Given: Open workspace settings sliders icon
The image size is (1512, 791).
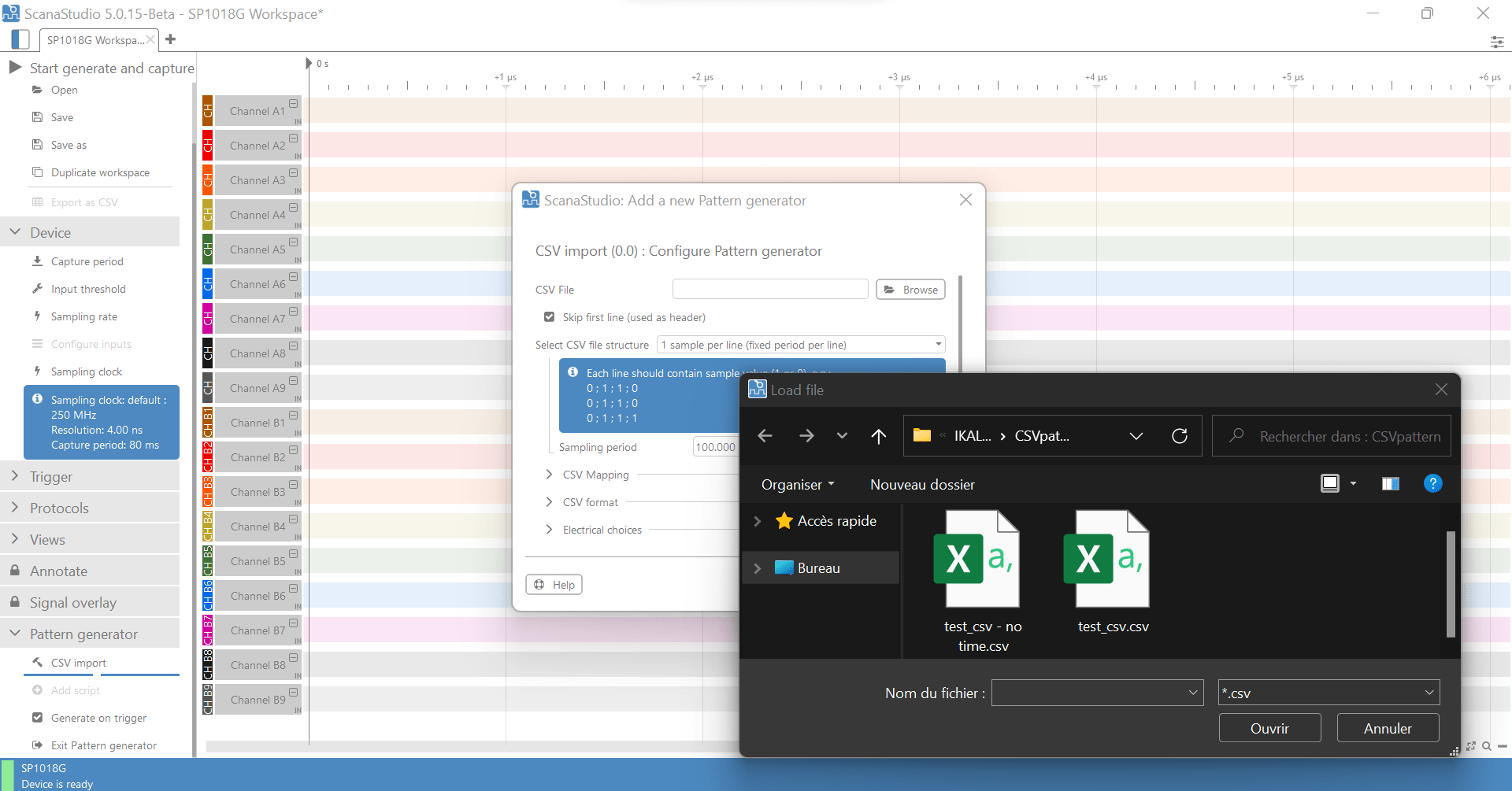Looking at the screenshot, I should 1496,42.
